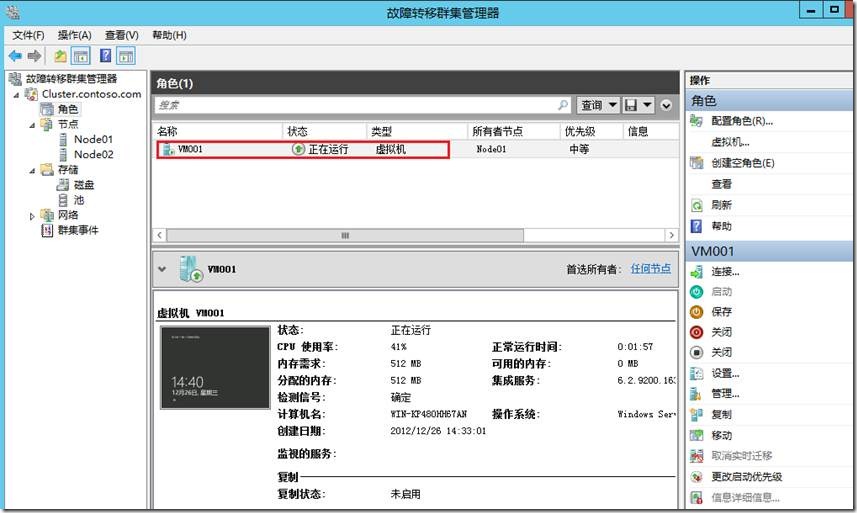Select 网络 node in the tree
This screenshot has height=513, width=857.
pos(68,215)
